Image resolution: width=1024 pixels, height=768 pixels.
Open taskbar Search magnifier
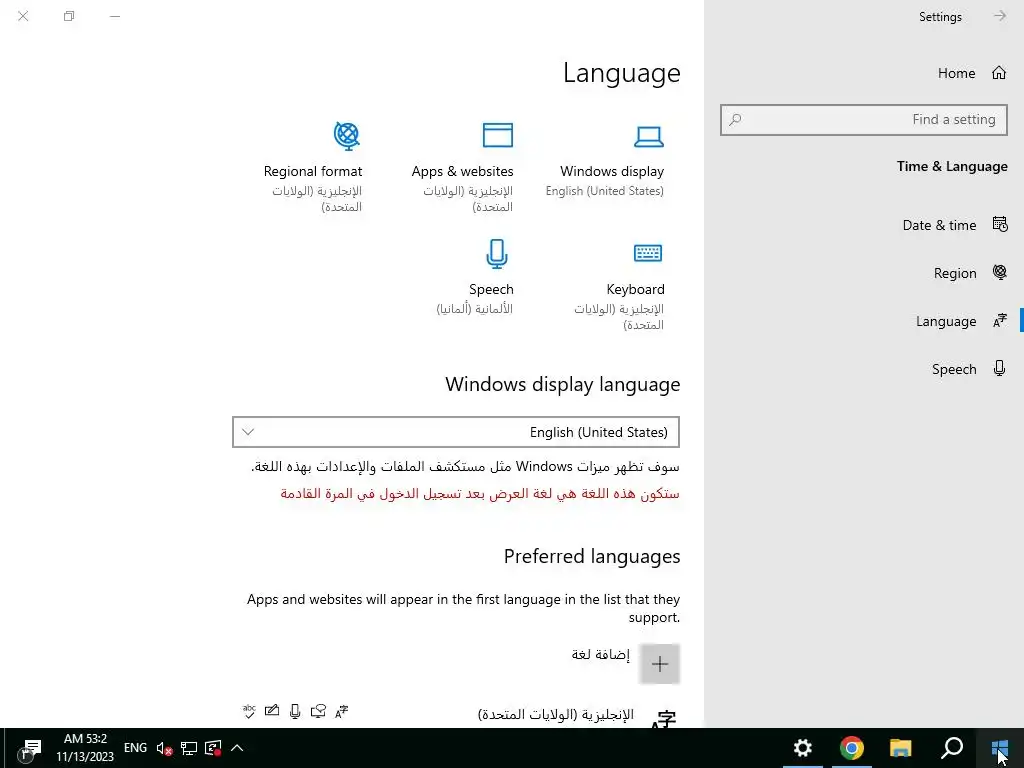pos(952,748)
